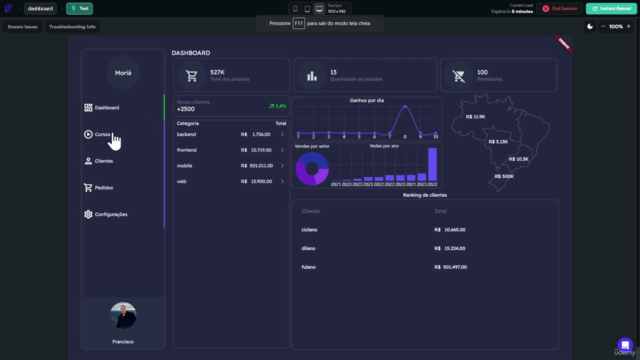Click the R$ 500K label on Brazil map
The height and width of the screenshot is (360, 640).
point(504,176)
